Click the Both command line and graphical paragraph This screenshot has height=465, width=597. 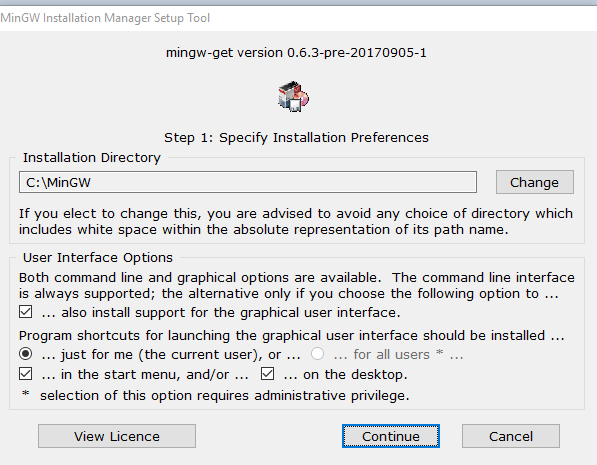click(x=297, y=286)
